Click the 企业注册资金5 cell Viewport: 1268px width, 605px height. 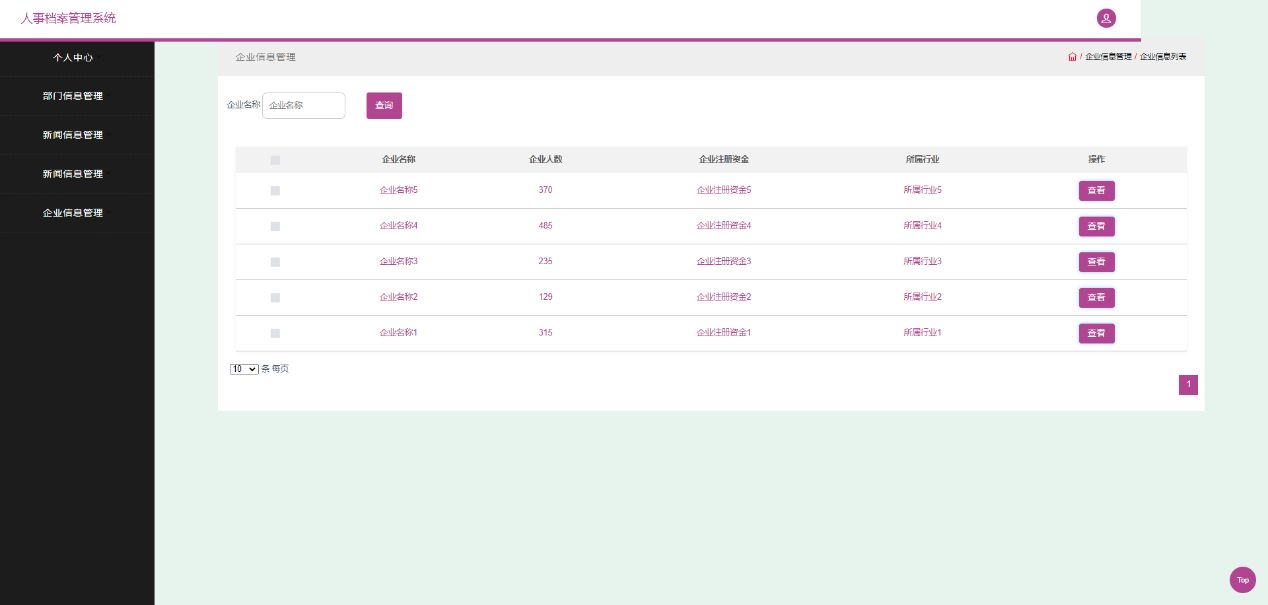(x=724, y=190)
